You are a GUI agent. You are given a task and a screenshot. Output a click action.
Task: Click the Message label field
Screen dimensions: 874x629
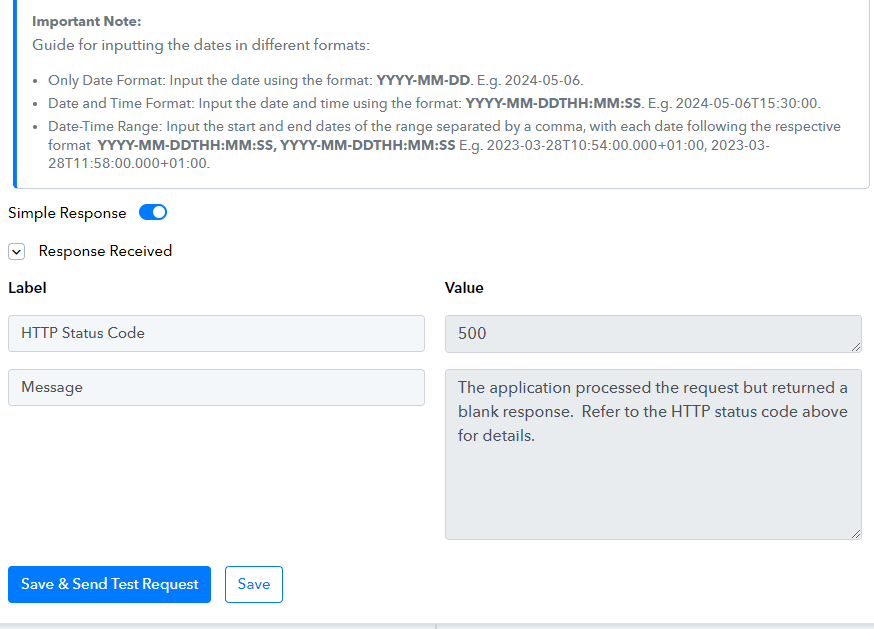[216, 388]
